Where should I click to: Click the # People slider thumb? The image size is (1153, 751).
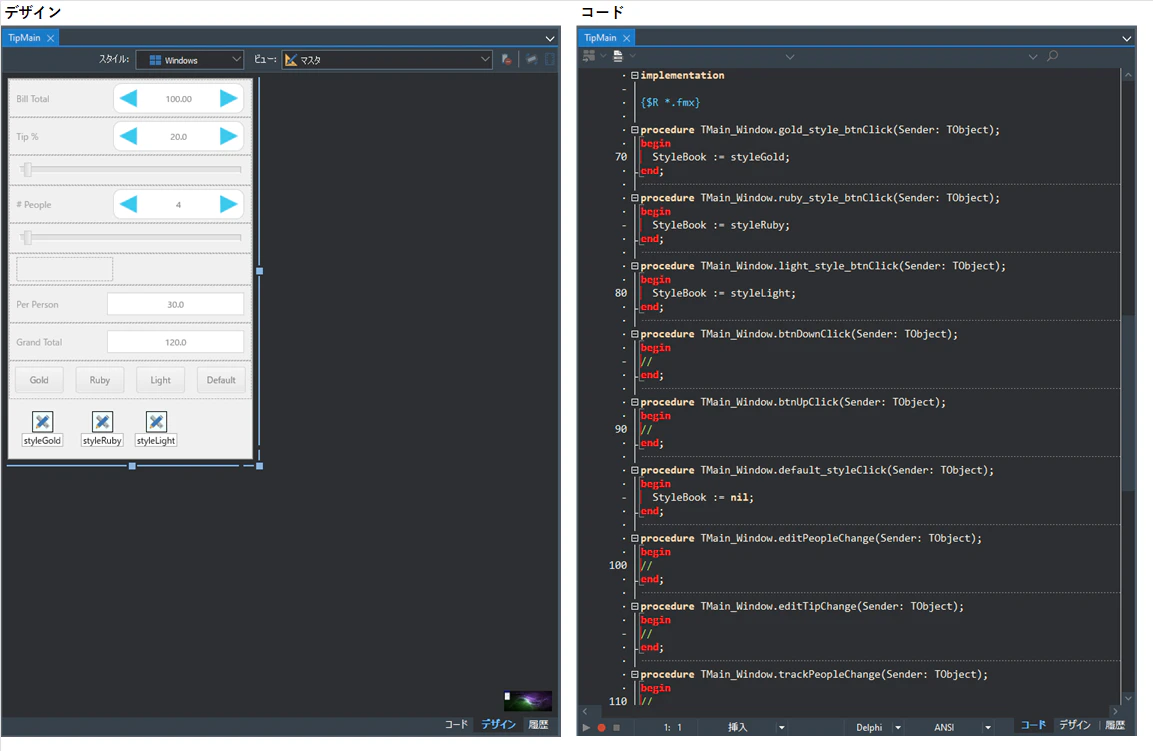pos(28,238)
